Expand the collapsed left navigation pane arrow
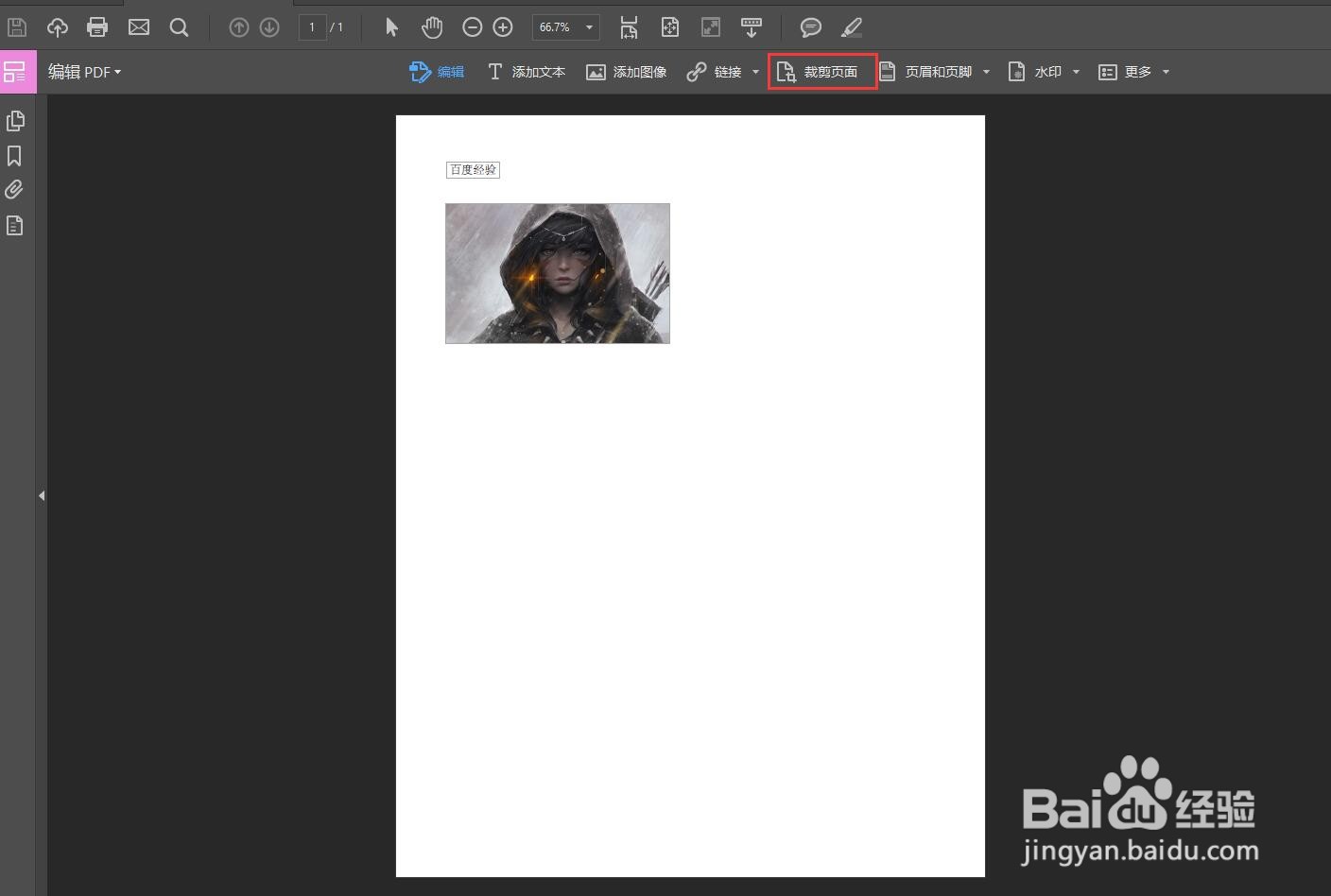 click(x=42, y=495)
